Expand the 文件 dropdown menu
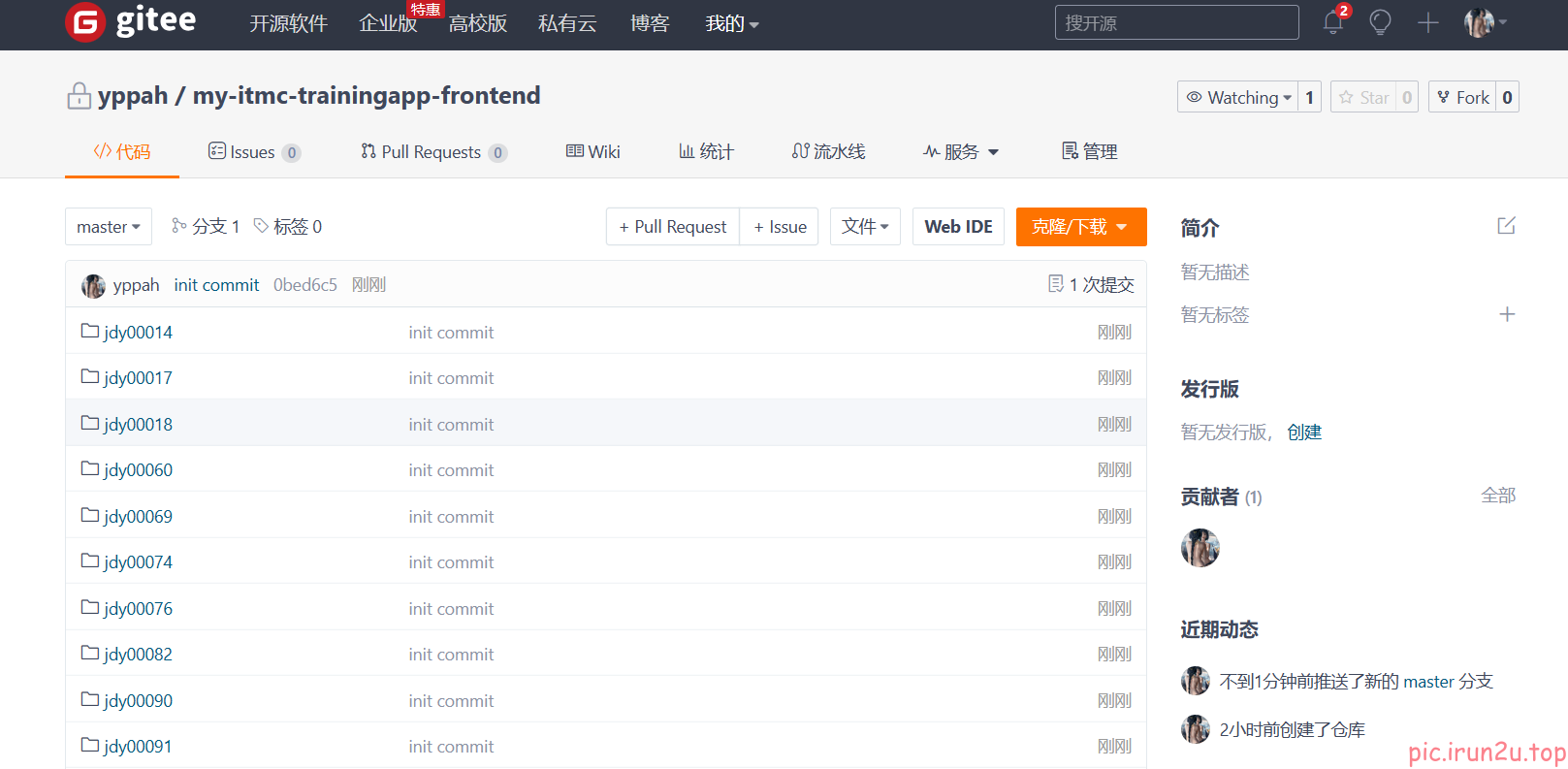Image resolution: width=1568 pixels, height=769 pixels. click(x=865, y=227)
